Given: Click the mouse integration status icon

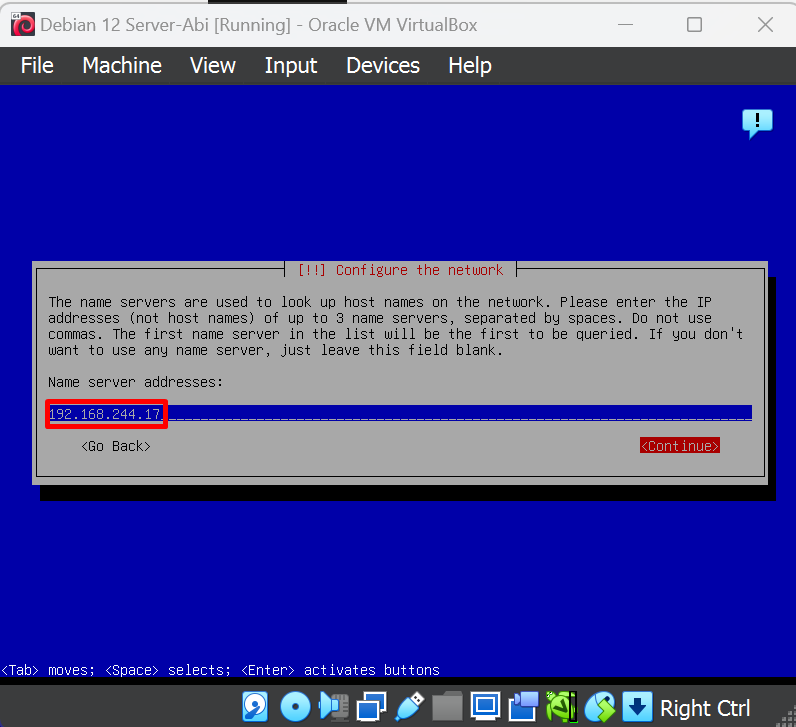Looking at the screenshot, I should click(600, 707).
